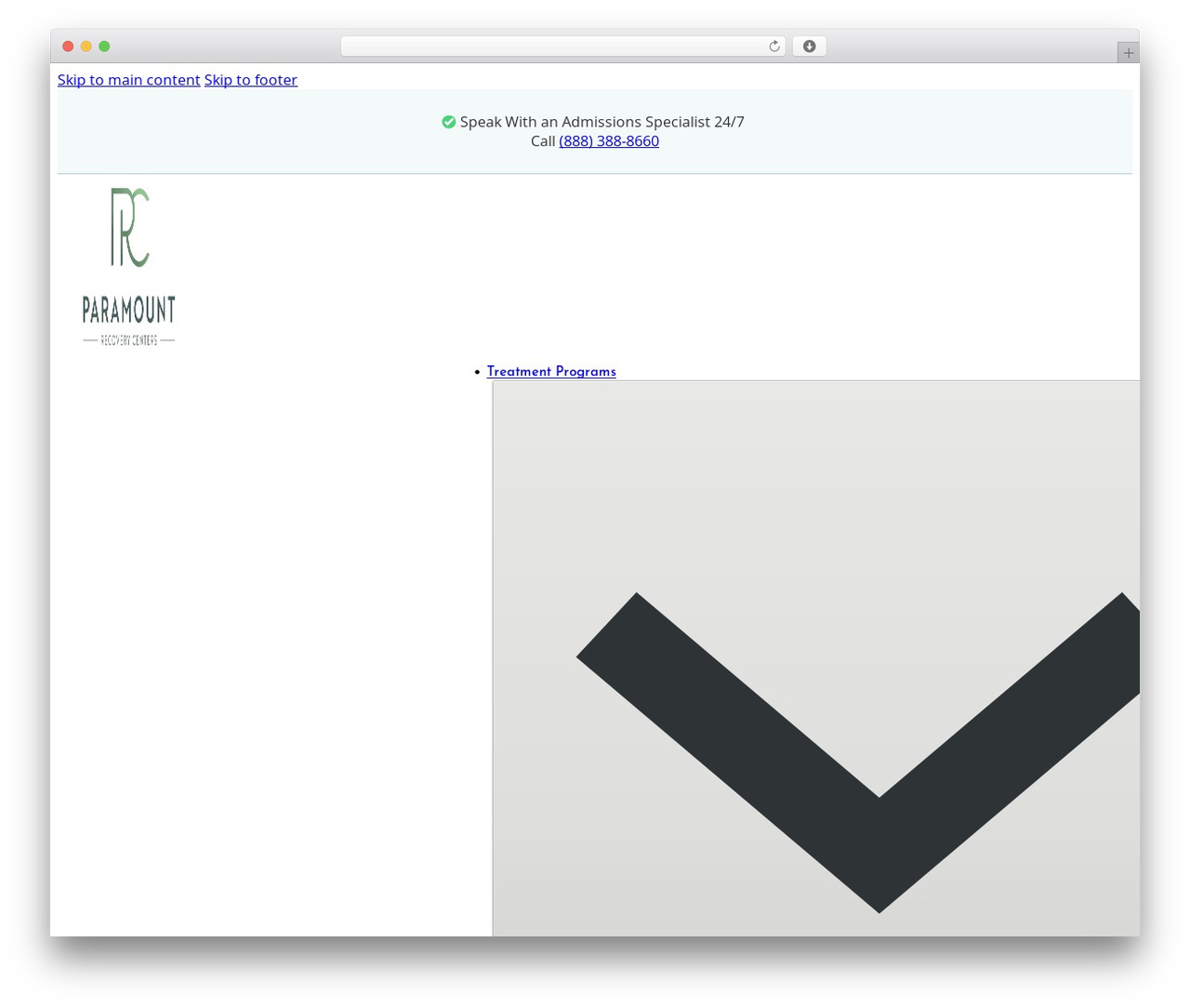Click 'Speak With an Admissions Specialist 24/7' text
The width and height of the screenshot is (1190, 1008).
point(602,122)
